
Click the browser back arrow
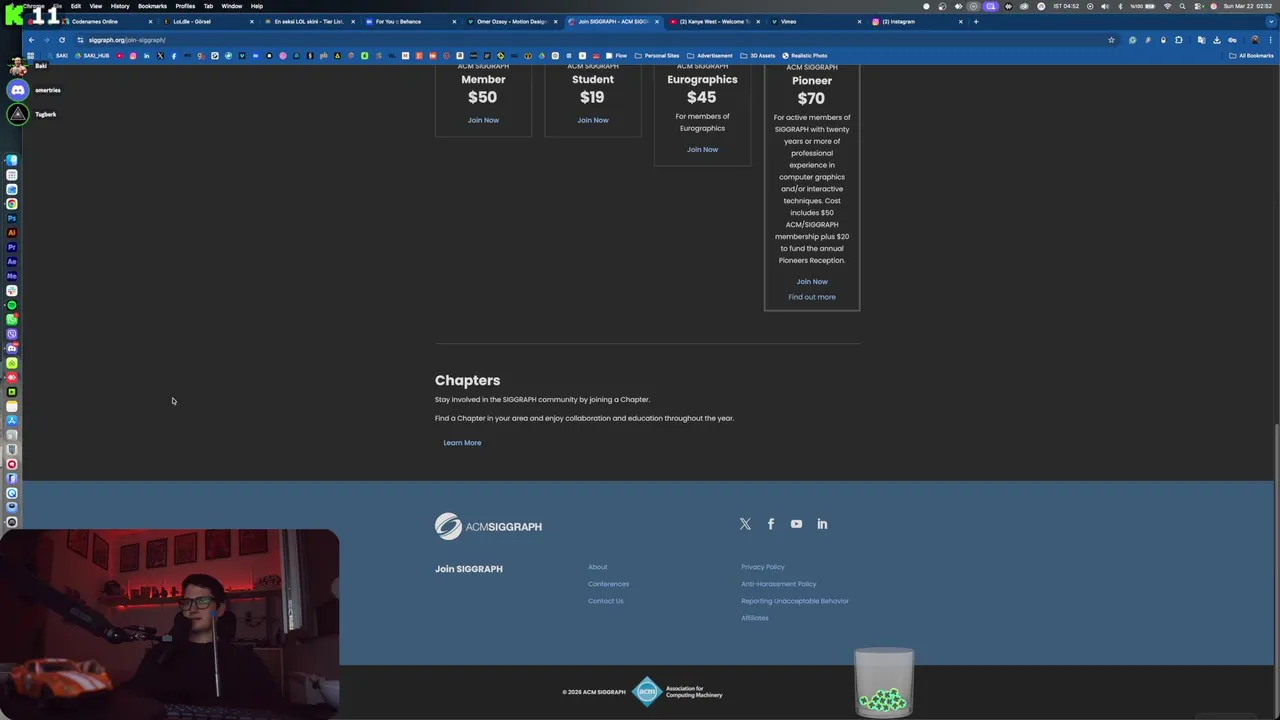coord(31,40)
